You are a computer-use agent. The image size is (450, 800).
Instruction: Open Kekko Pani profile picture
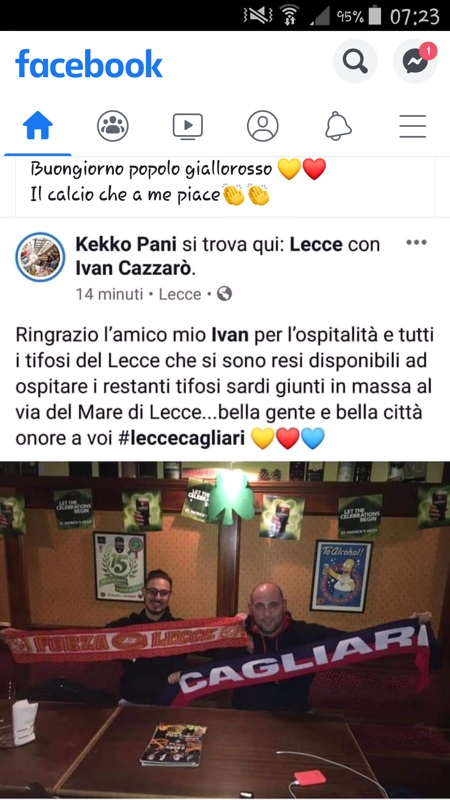40,257
